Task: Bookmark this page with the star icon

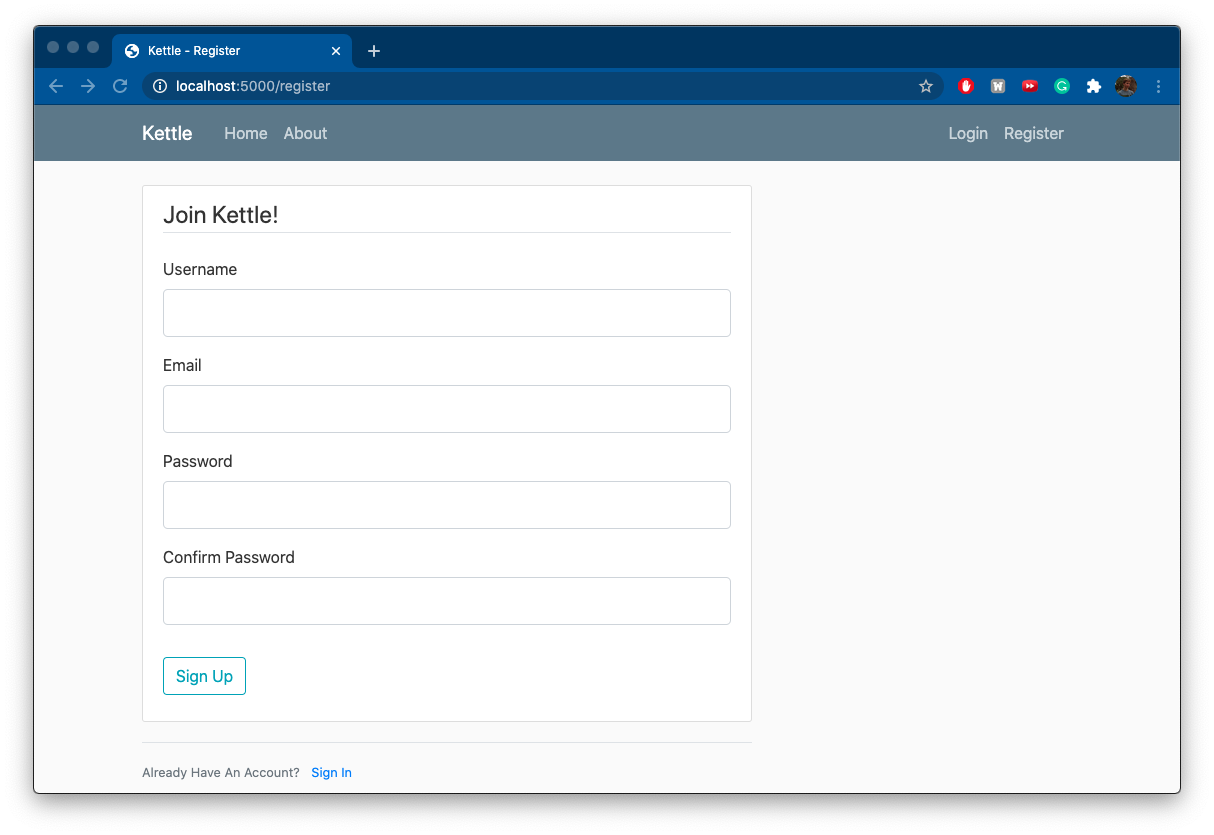Action: pos(926,86)
